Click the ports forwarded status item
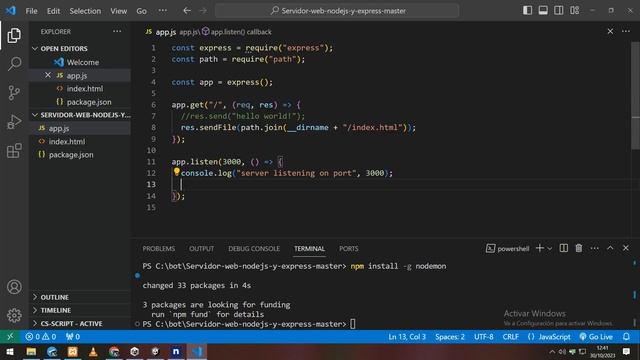Viewport: 640px width, 360px height. tap(73, 337)
